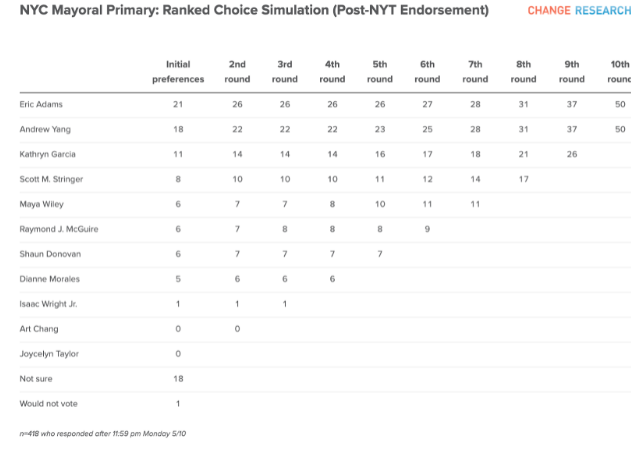Click the 9th round column header
This screenshot has width=631, height=456.
[571, 71]
